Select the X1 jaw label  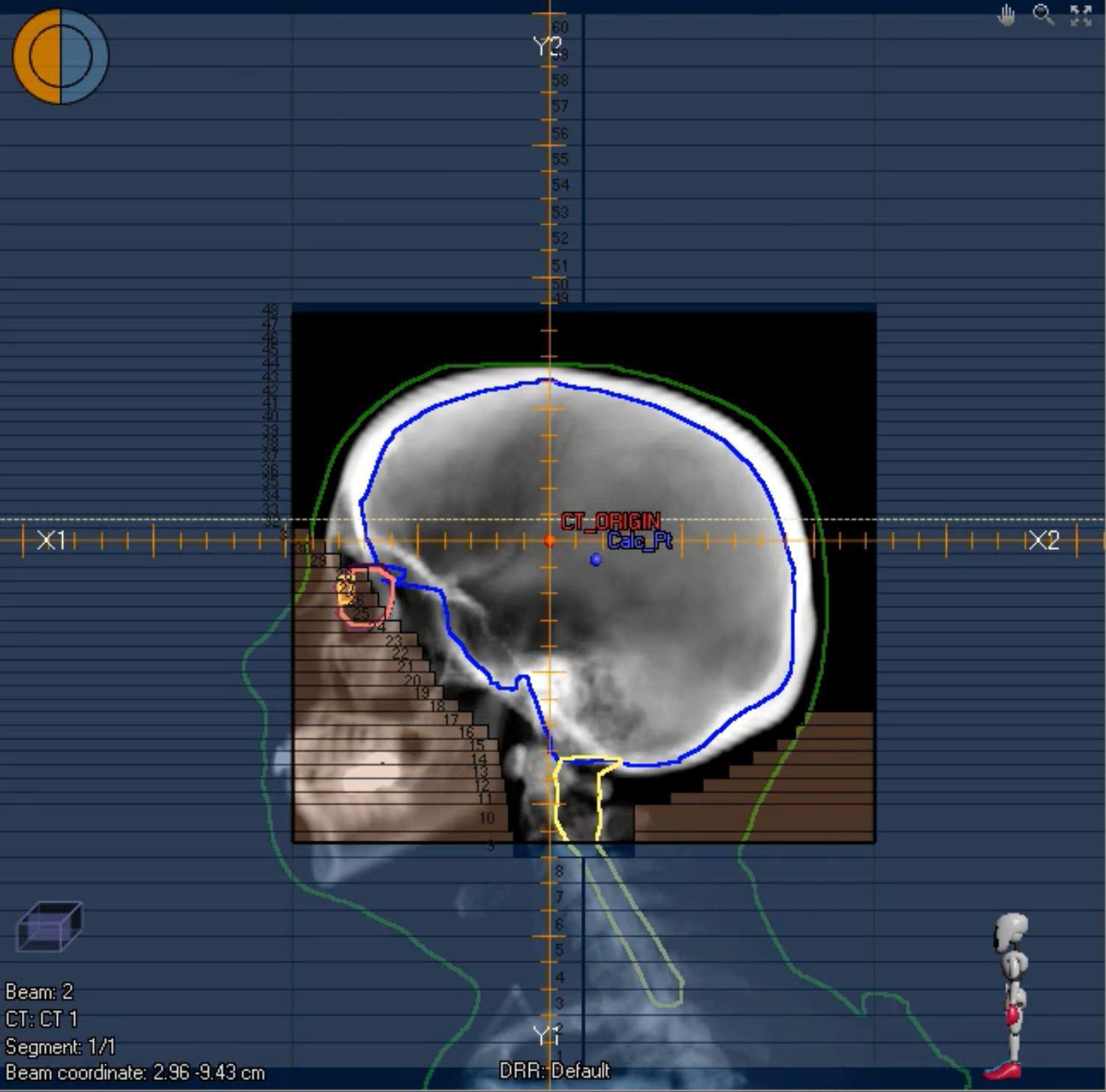point(51,540)
